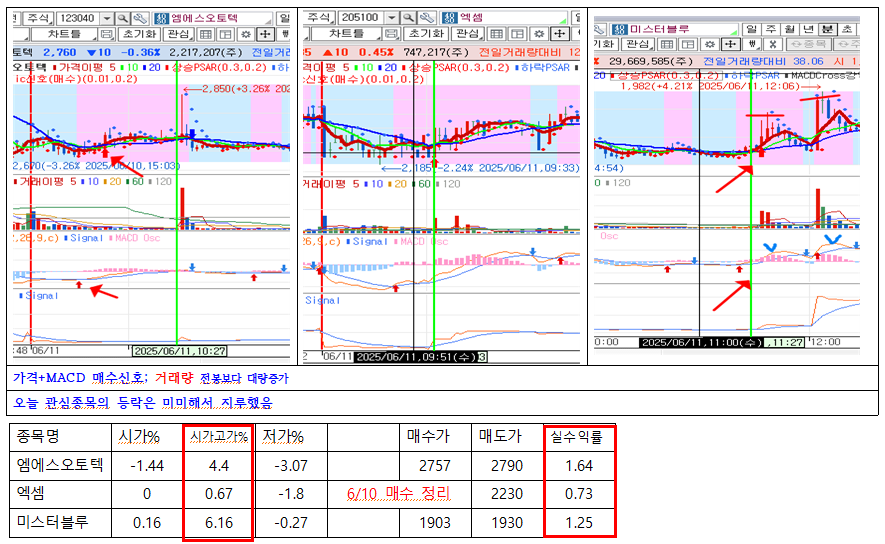Click 2025/06/11,10:27 time marker in 엠에스오토텍 chart
This screenshot has height=544, width=885.
point(179,351)
